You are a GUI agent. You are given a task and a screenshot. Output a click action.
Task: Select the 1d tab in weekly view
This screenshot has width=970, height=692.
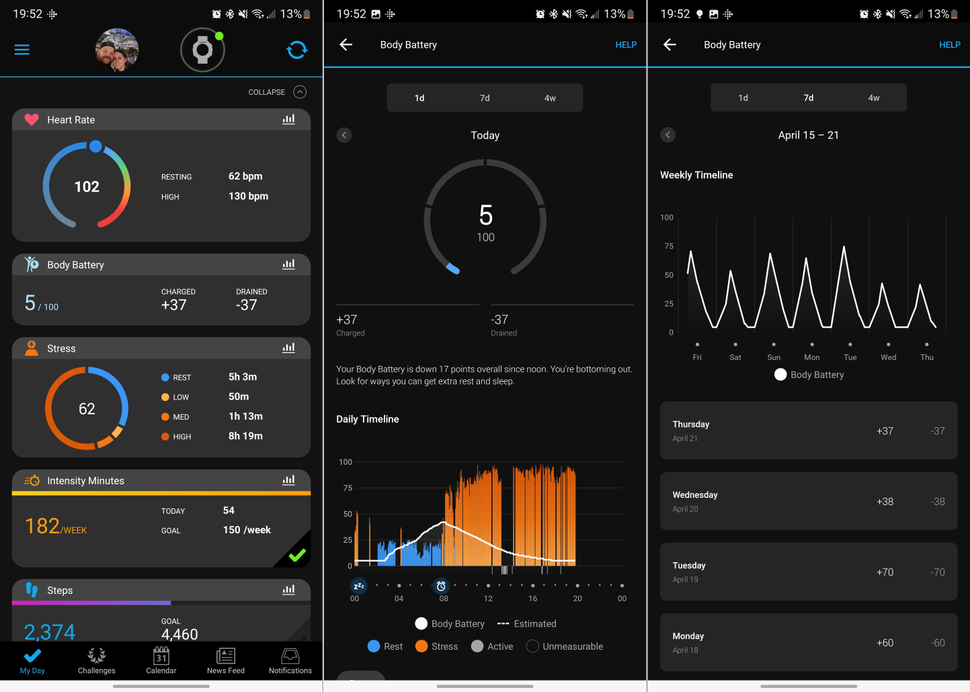[744, 97]
